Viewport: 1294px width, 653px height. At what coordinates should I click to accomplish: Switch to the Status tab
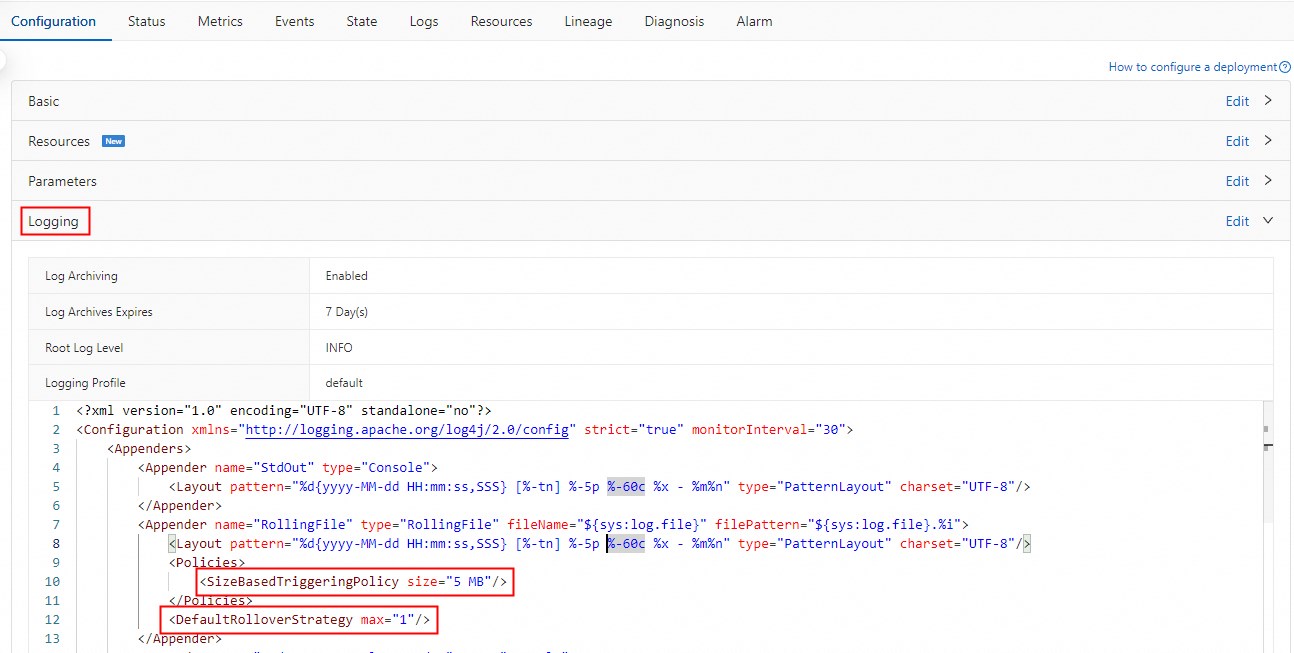tap(147, 21)
